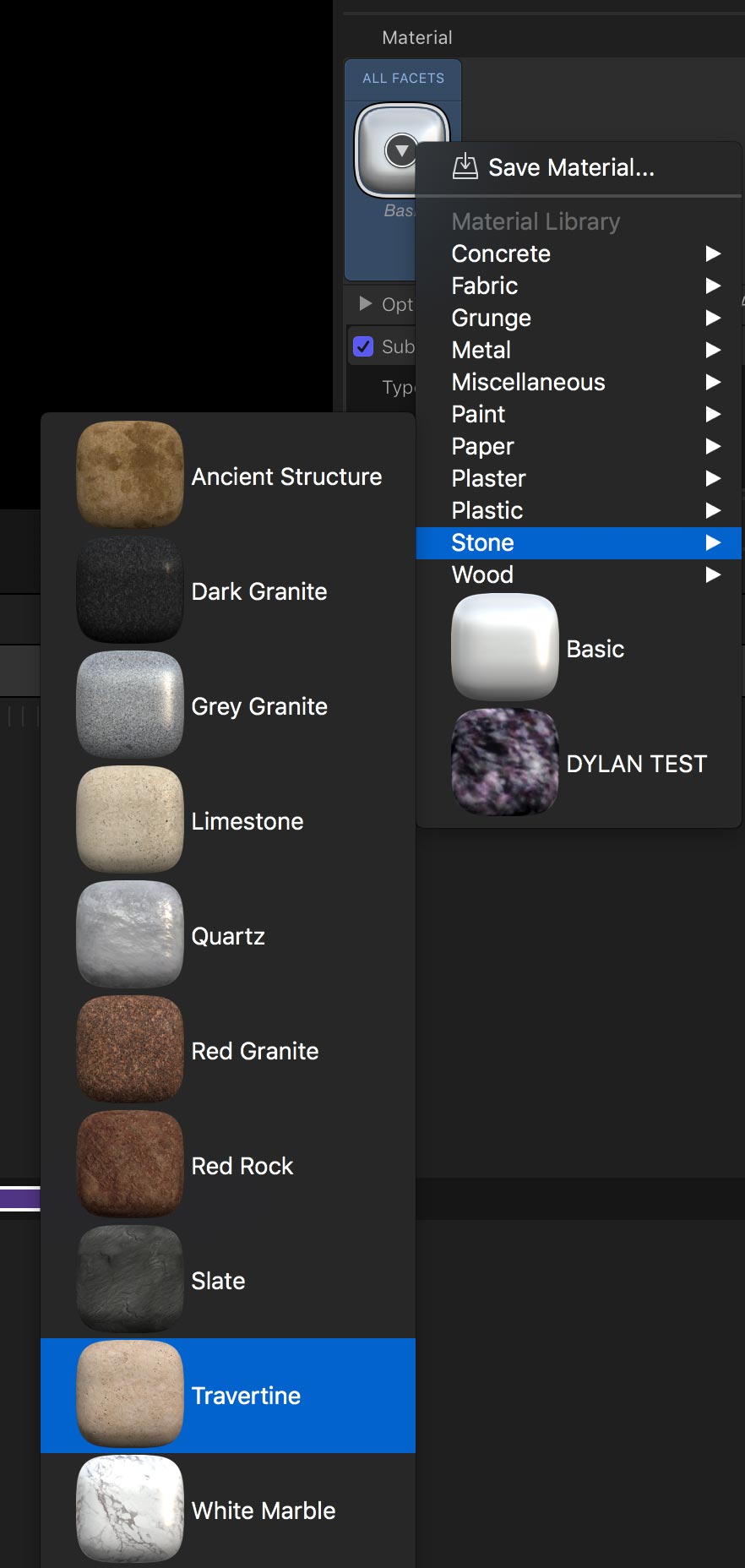Click the arrow beside Wood

click(713, 574)
